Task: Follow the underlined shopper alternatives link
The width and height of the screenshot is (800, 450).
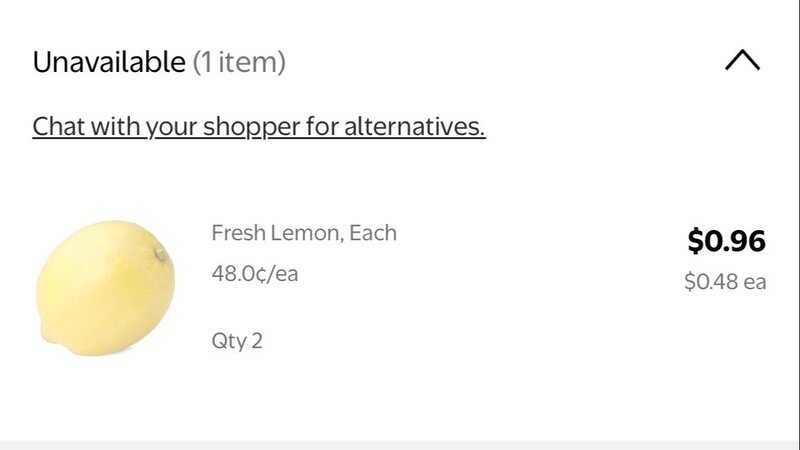Action: pyautogui.click(x=259, y=127)
